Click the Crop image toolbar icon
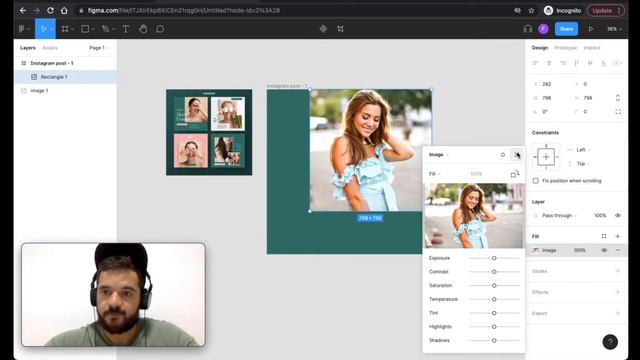 (x=340, y=29)
